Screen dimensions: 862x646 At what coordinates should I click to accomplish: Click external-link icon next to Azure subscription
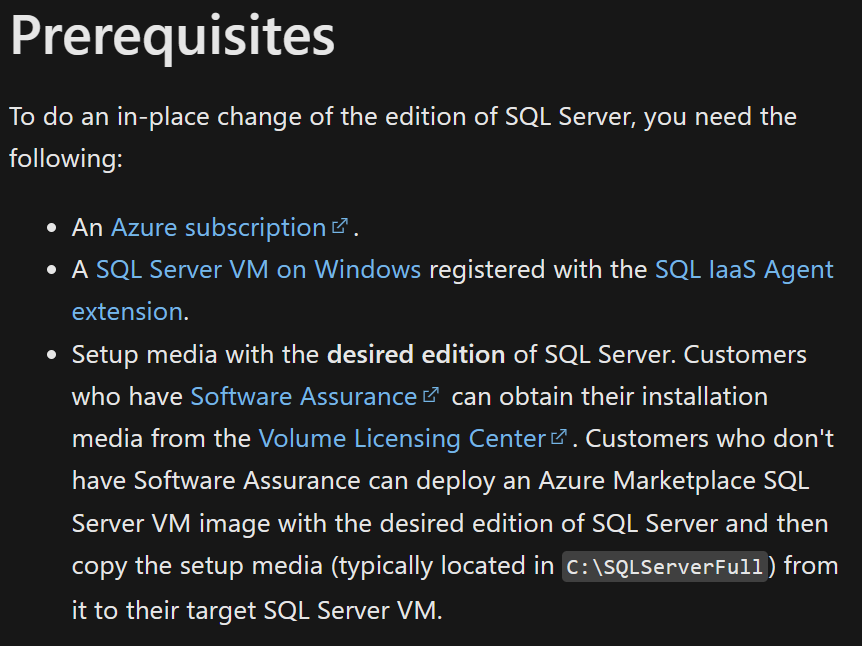[340, 225]
